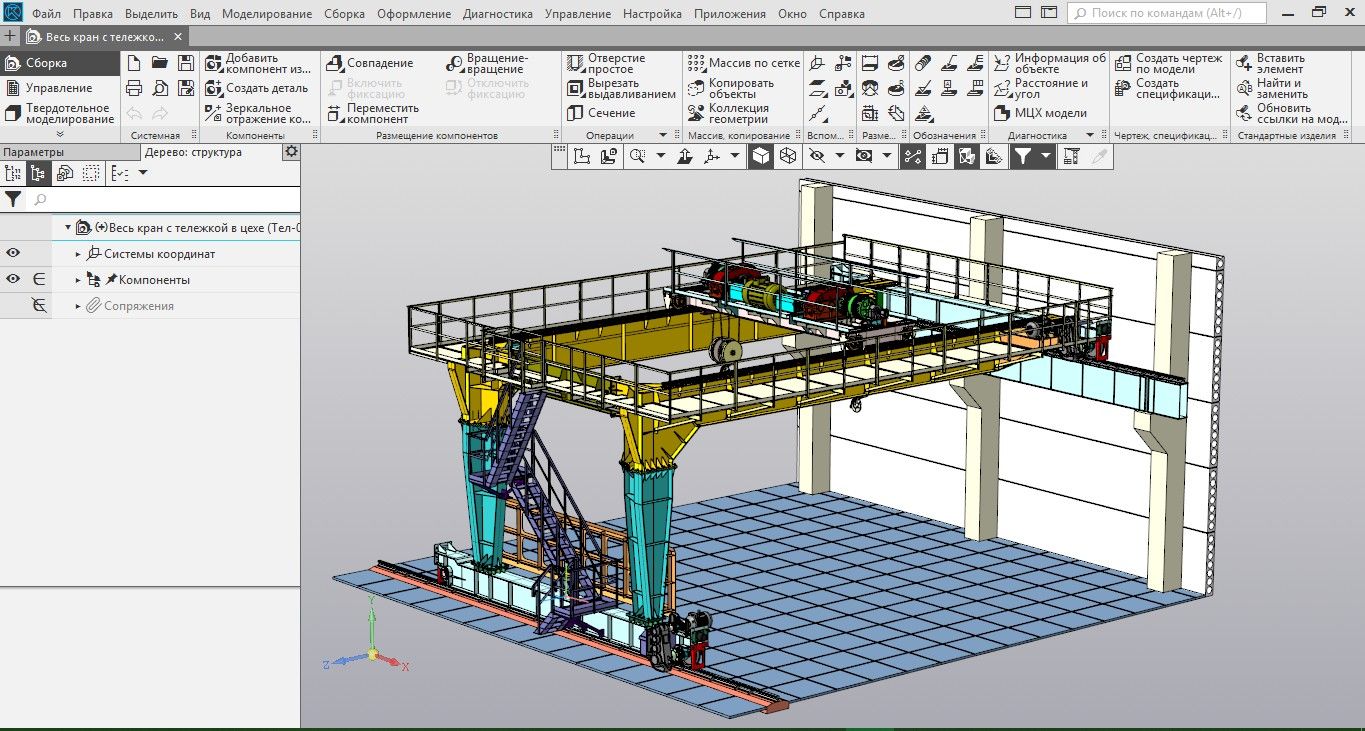Viewport: 1365px width, 731px height.
Task: Toggle wireframe display mode in view toolbar
Action: coord(788,156)
